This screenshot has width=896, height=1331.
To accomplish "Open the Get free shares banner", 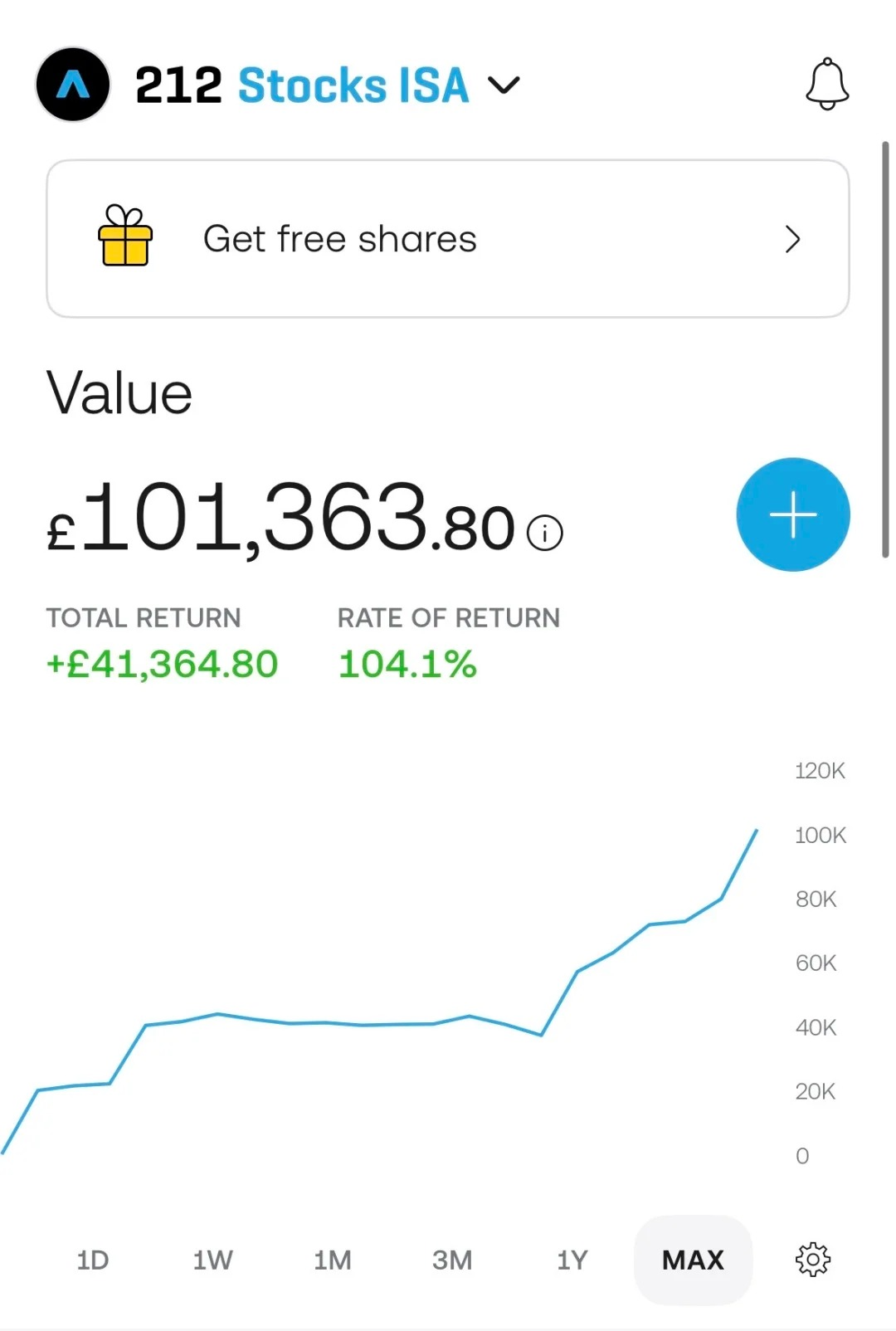I will click(448, 239).
